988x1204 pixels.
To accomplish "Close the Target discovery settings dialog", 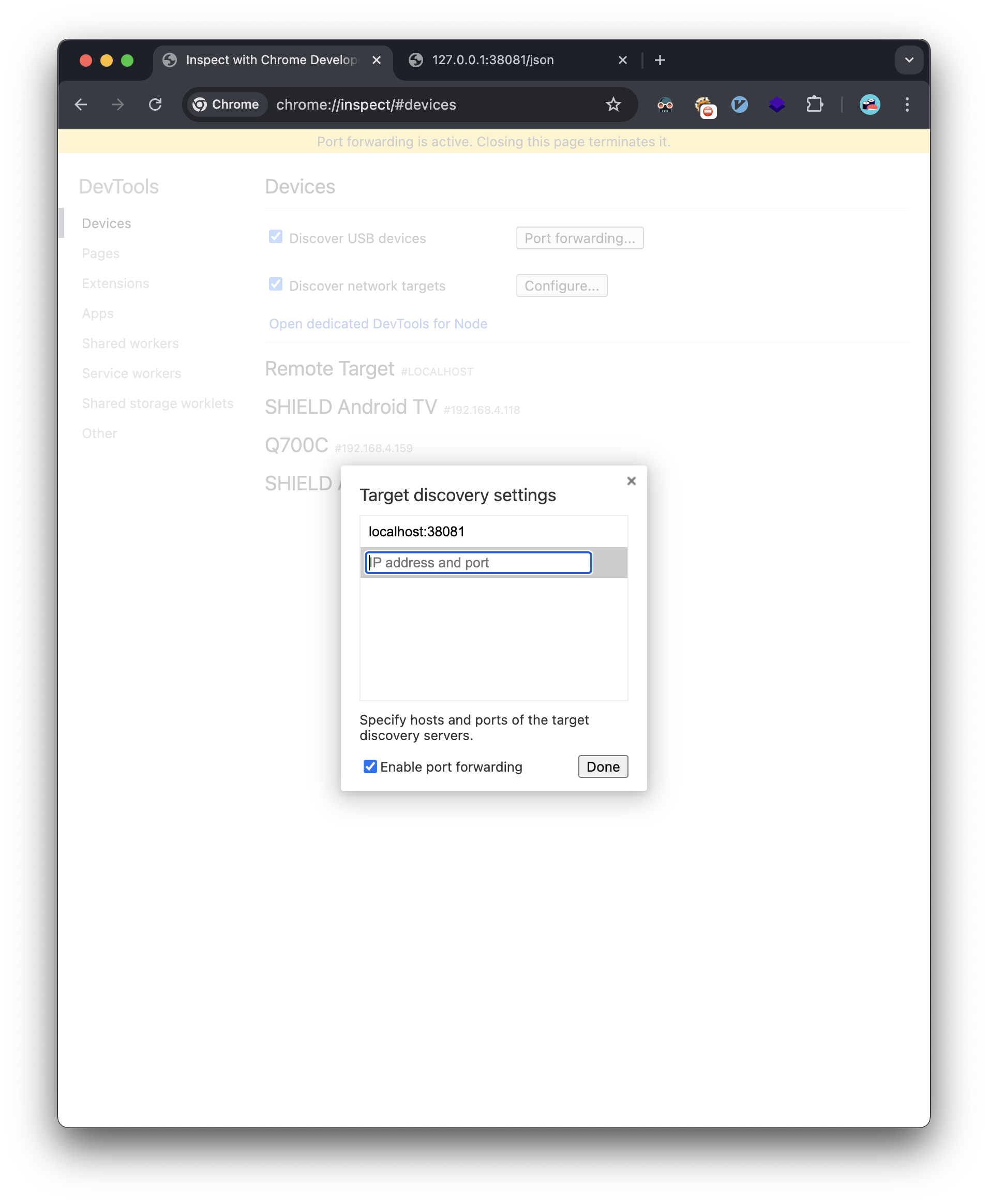I will pyautogui.click(x=631, y=481).
